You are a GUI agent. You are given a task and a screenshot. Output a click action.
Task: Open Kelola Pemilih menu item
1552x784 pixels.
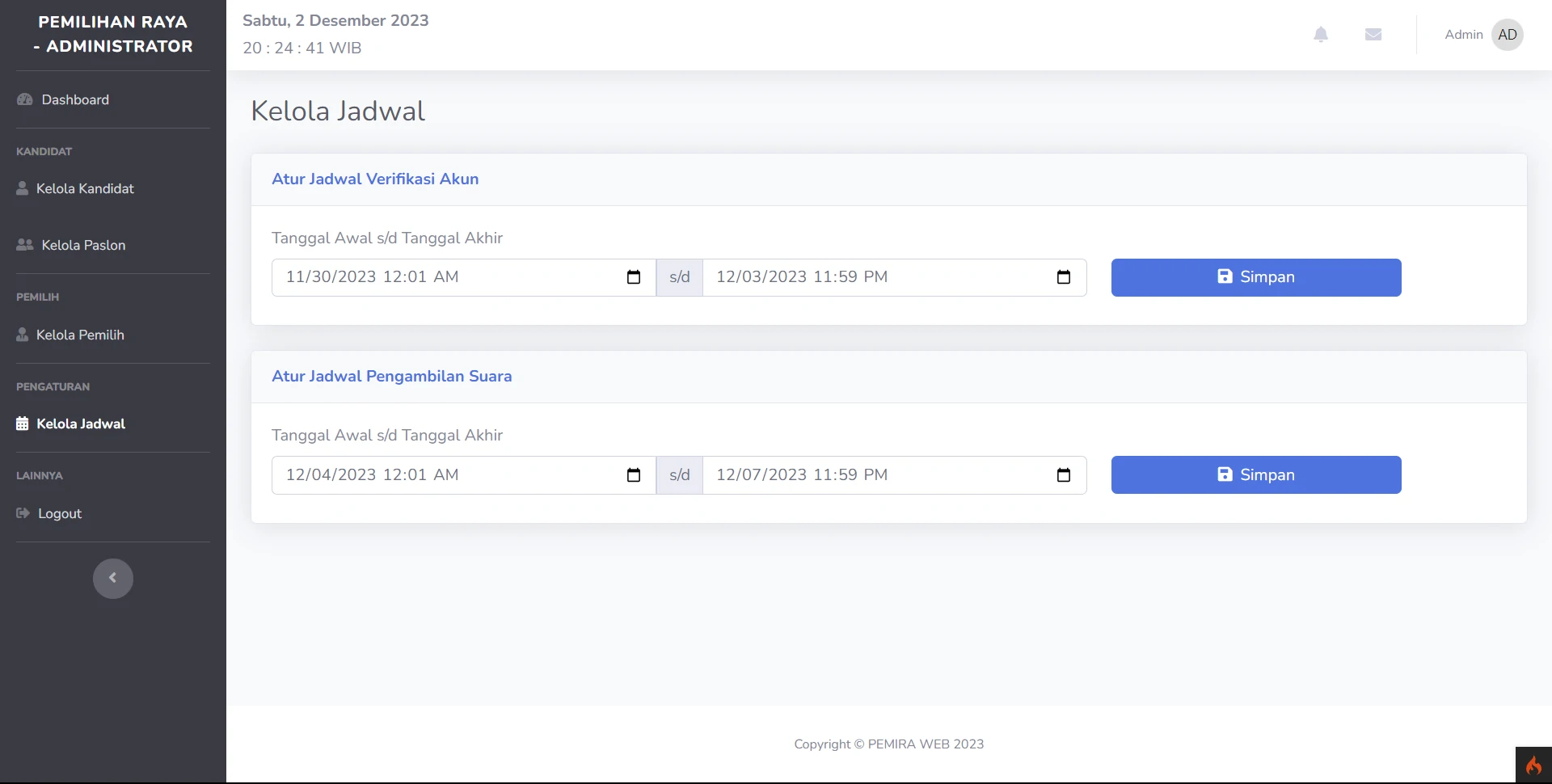click(x=80, y=335)
